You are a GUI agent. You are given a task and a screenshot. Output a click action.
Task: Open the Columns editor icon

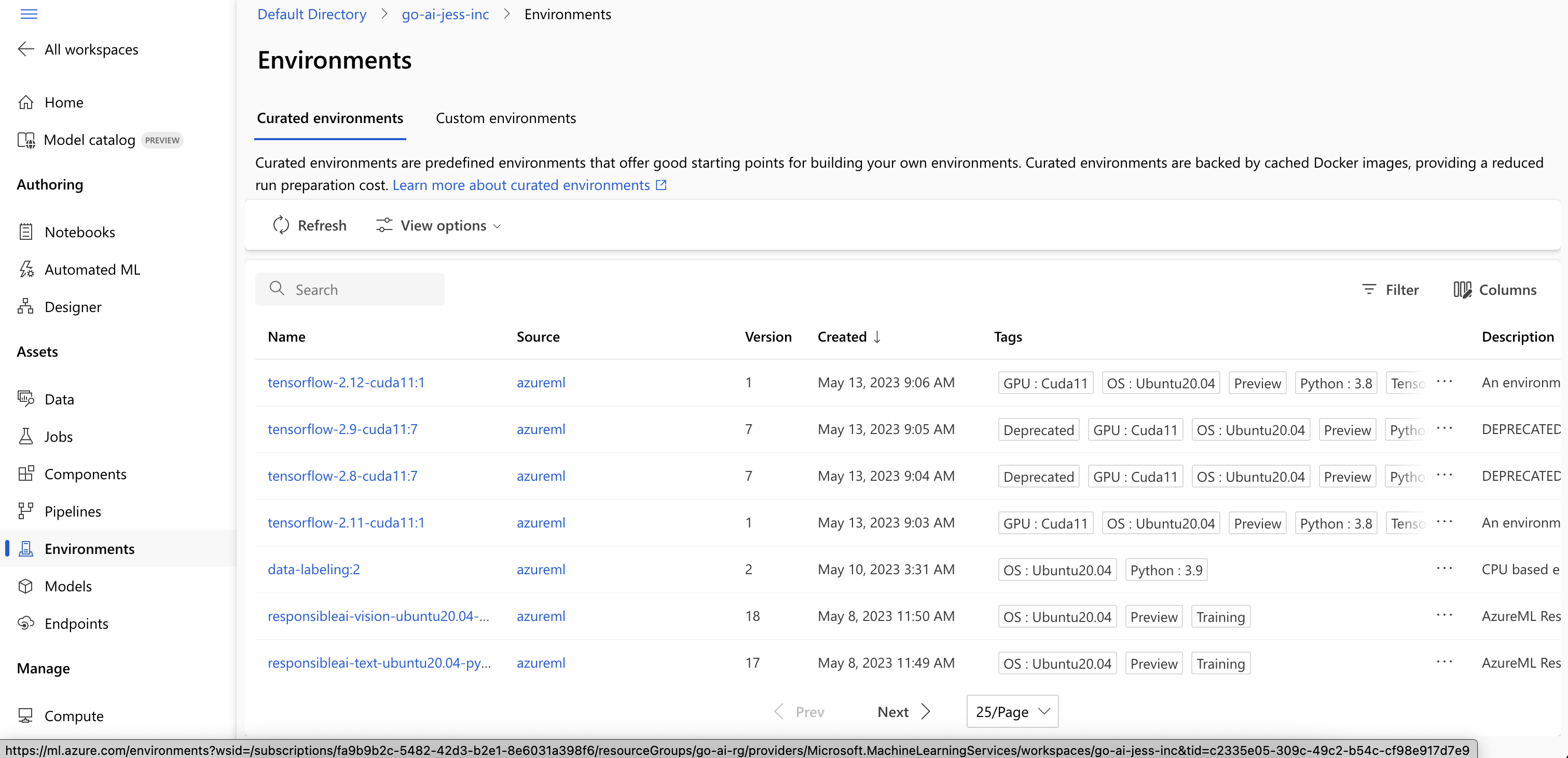(1462, 290)
